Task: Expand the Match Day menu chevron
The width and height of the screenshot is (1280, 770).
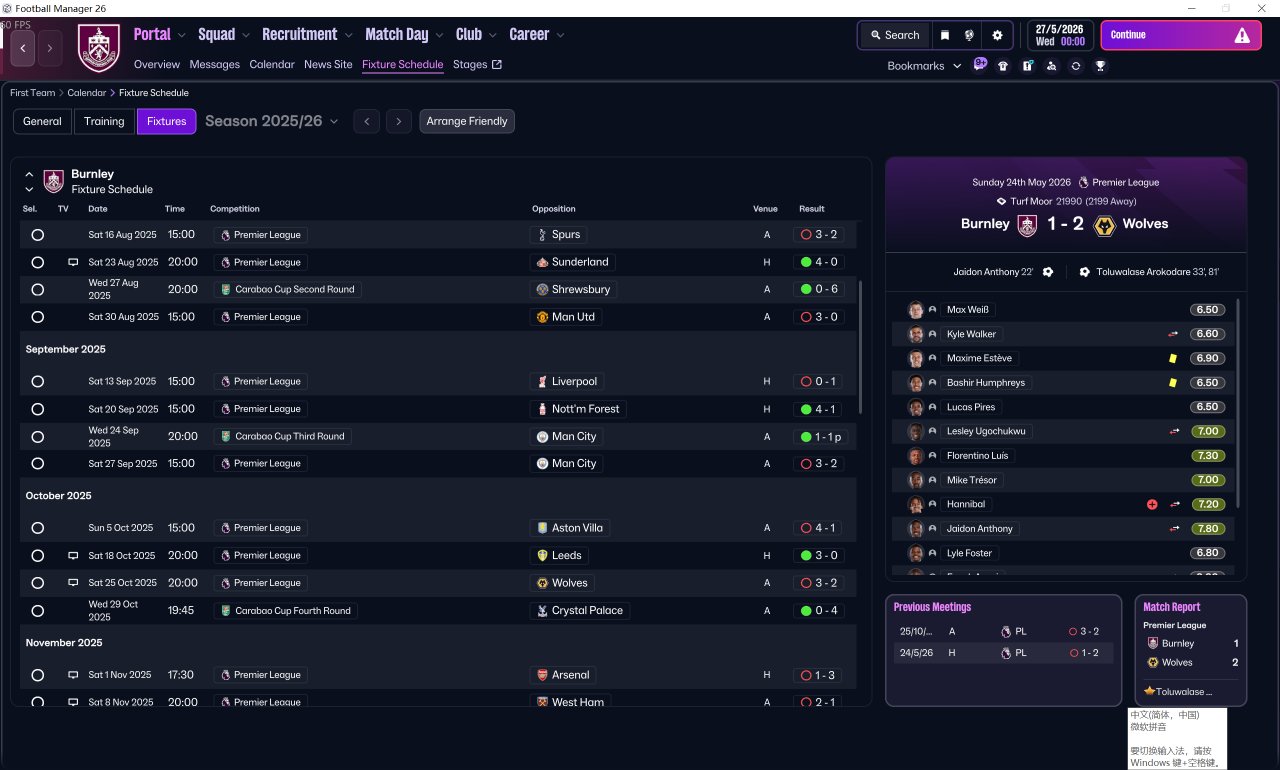Action: pos(440,36)
